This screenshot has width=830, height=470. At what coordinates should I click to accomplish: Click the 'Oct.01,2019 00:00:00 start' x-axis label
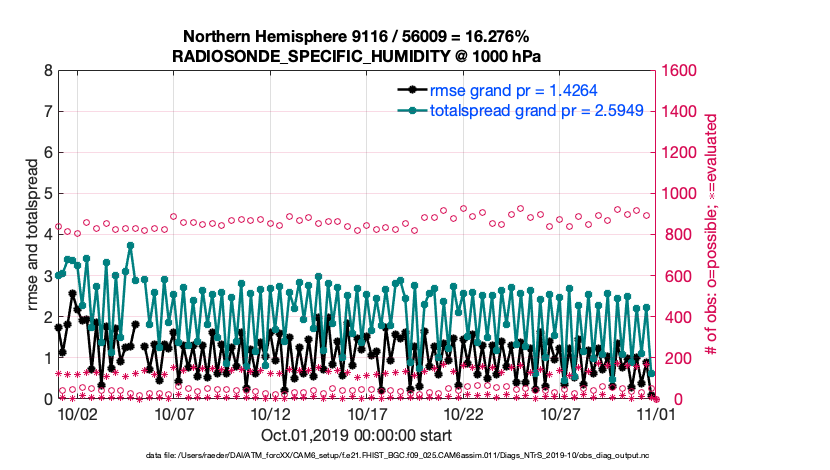356,435
